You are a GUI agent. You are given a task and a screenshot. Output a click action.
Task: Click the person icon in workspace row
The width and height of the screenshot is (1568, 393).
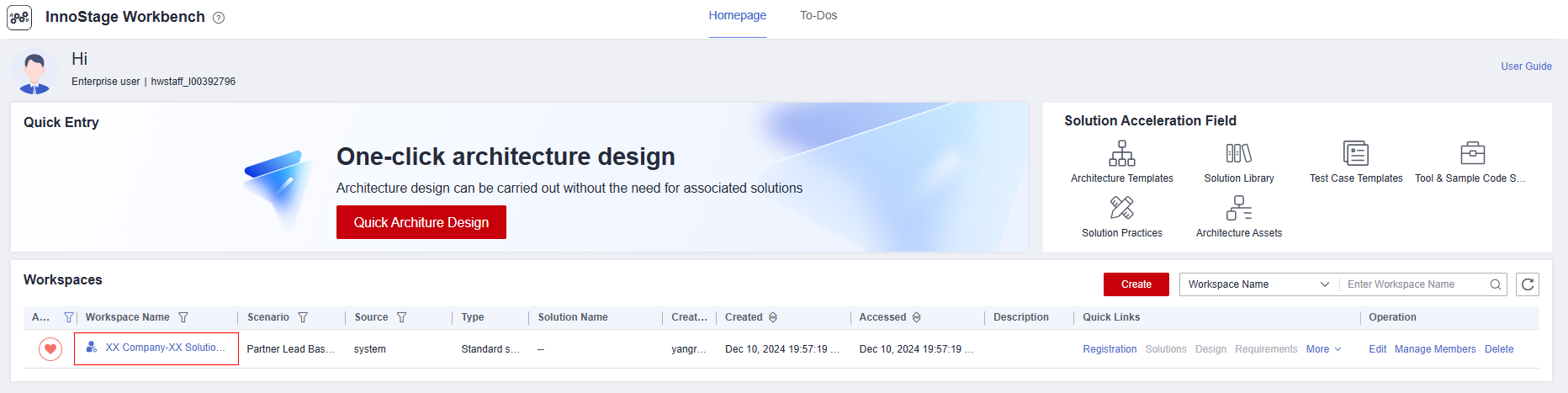point(92,347)
